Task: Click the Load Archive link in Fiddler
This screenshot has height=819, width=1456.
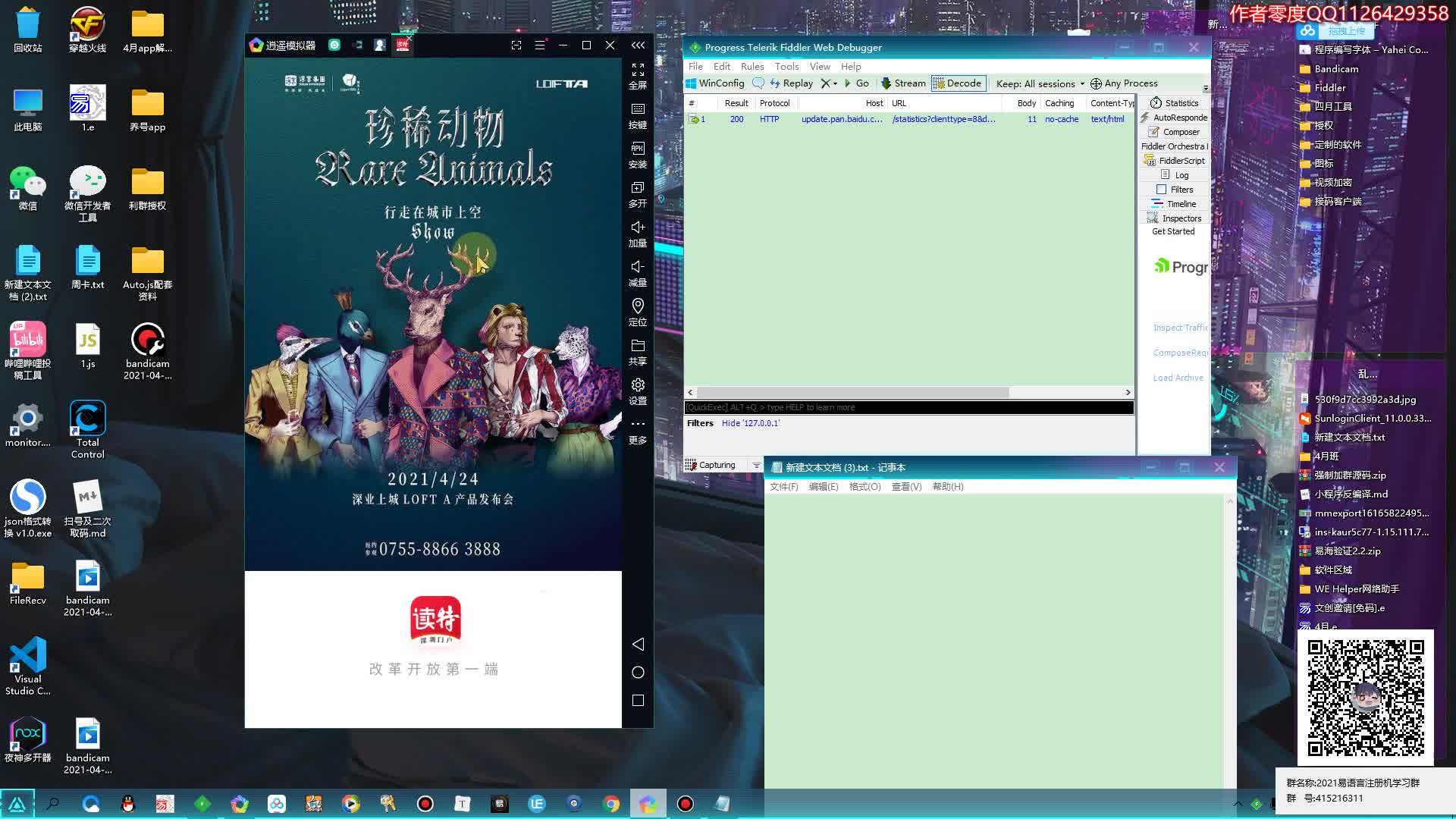Action: (x=1178, y=378)
